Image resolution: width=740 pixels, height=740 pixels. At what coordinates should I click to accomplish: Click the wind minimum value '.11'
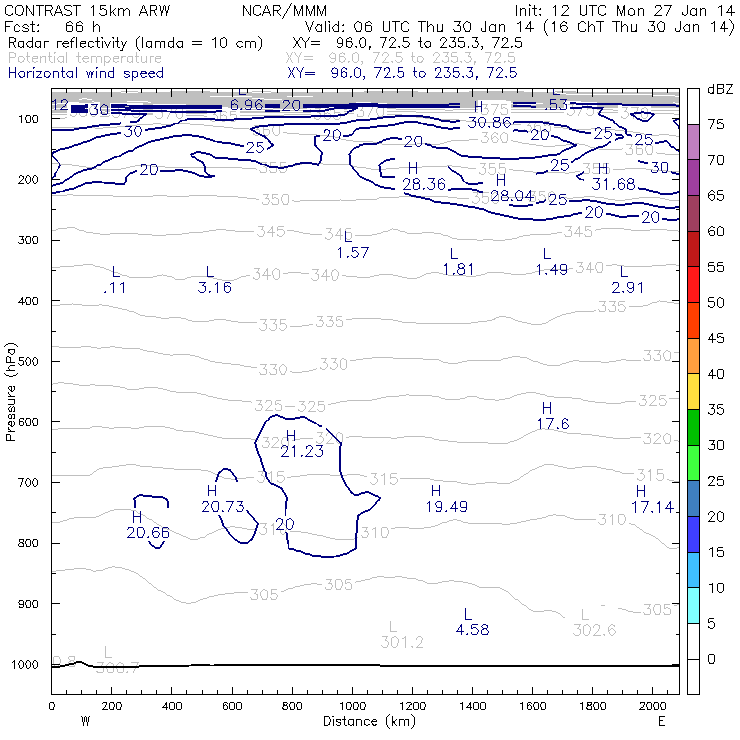(x=115, y=288)
